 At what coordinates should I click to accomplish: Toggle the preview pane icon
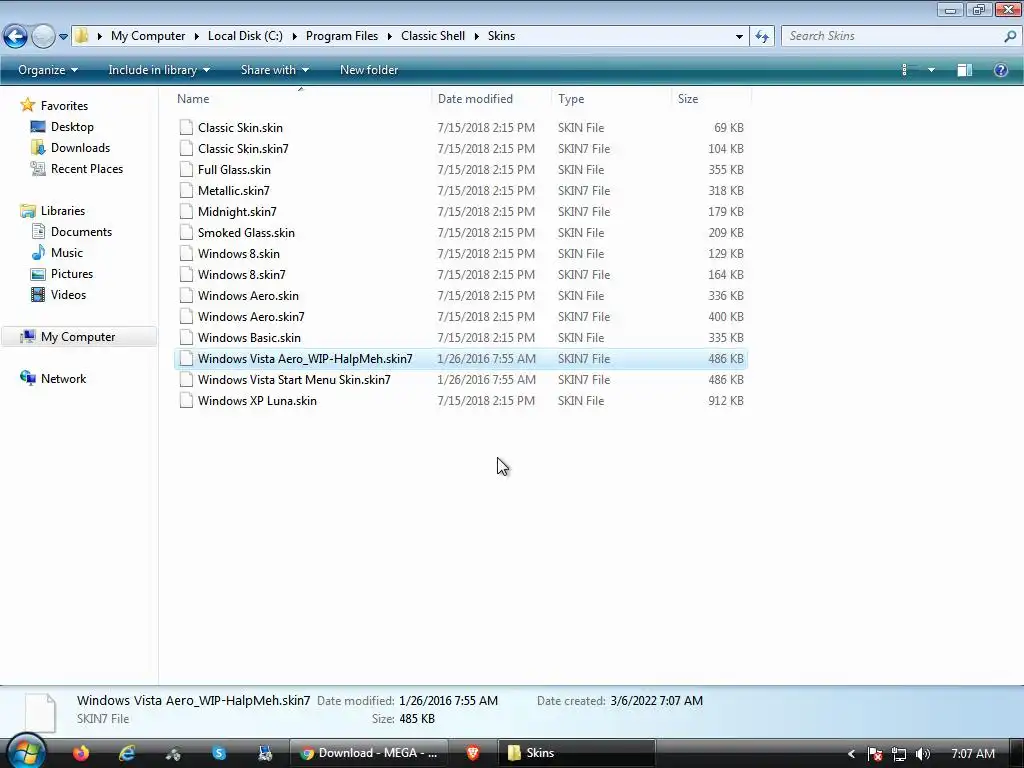[x=965, y=70]
